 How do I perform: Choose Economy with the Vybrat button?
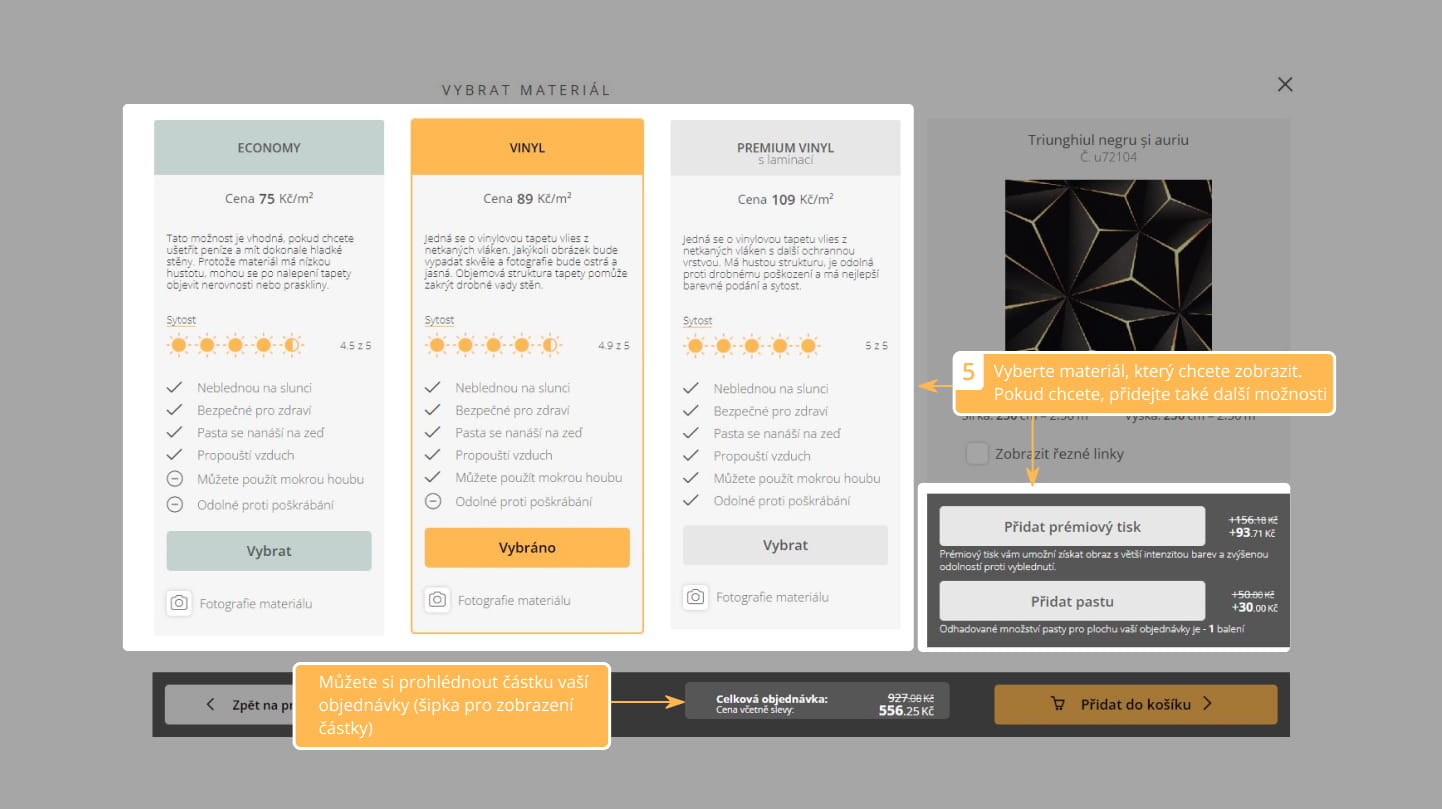[x=269, y=551]
